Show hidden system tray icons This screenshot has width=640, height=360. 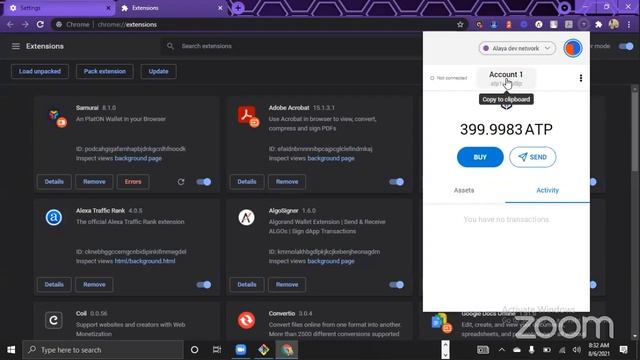click(502, 350)
